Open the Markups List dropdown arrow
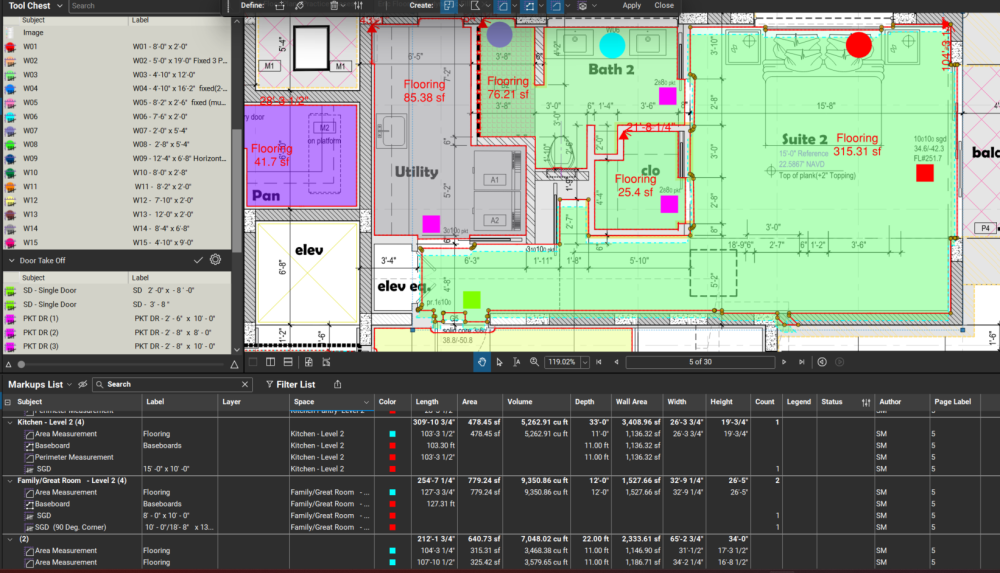The width and height of the screenshot is (1000, 573). 70,385
